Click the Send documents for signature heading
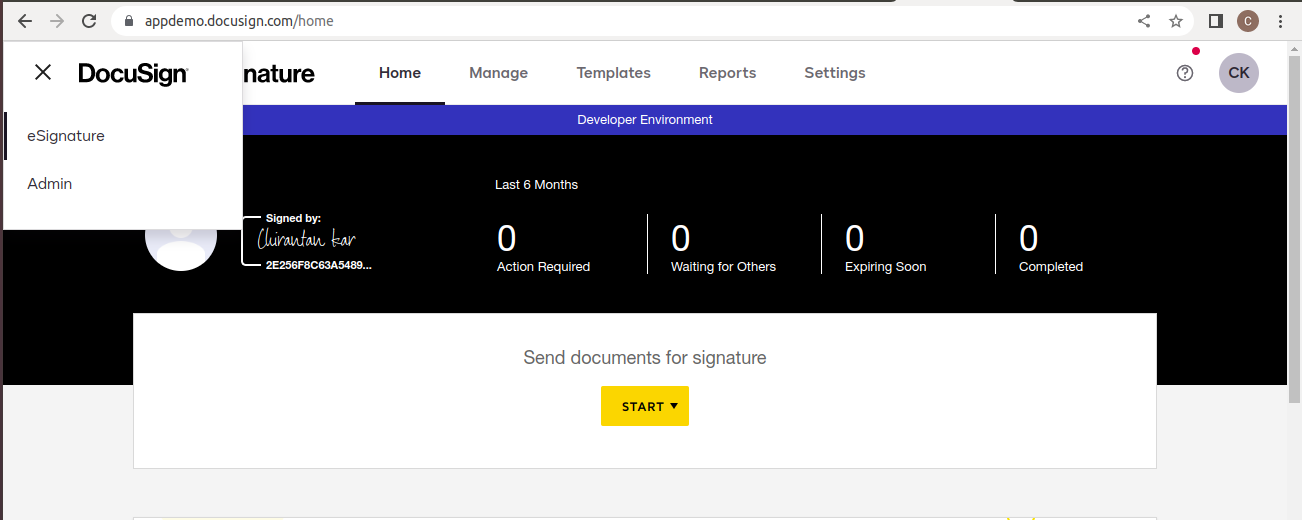Viewport: 1302px width, 520px height. 645,357
